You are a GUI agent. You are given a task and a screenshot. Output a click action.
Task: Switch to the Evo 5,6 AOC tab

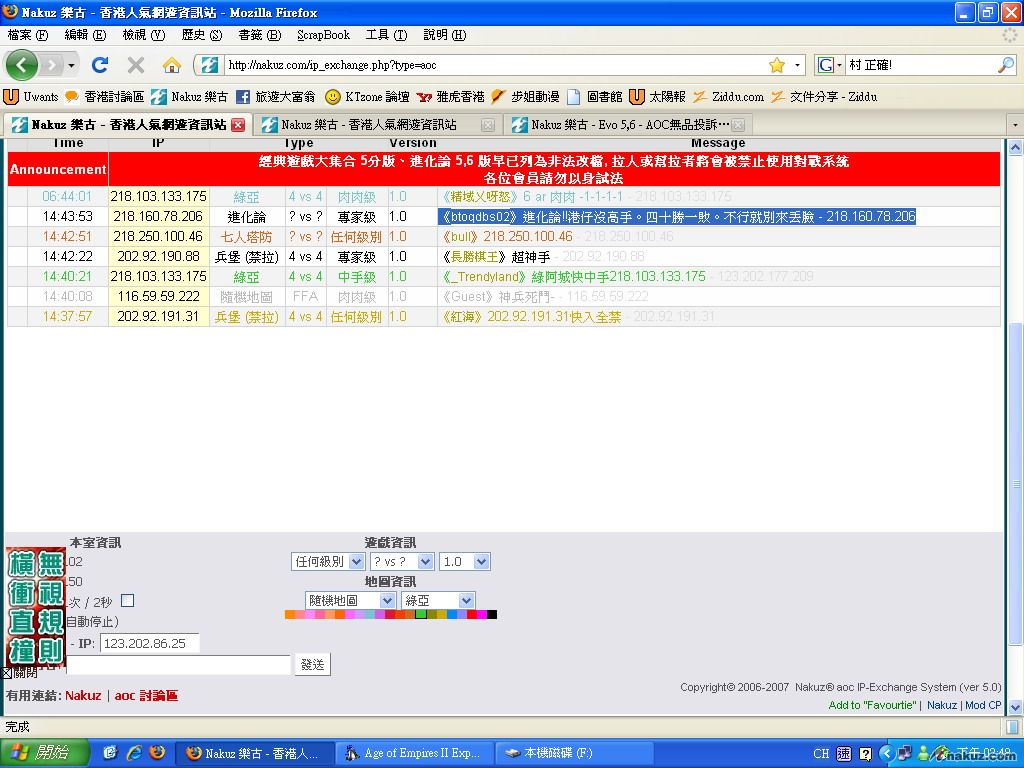click(x=627, y=125)
